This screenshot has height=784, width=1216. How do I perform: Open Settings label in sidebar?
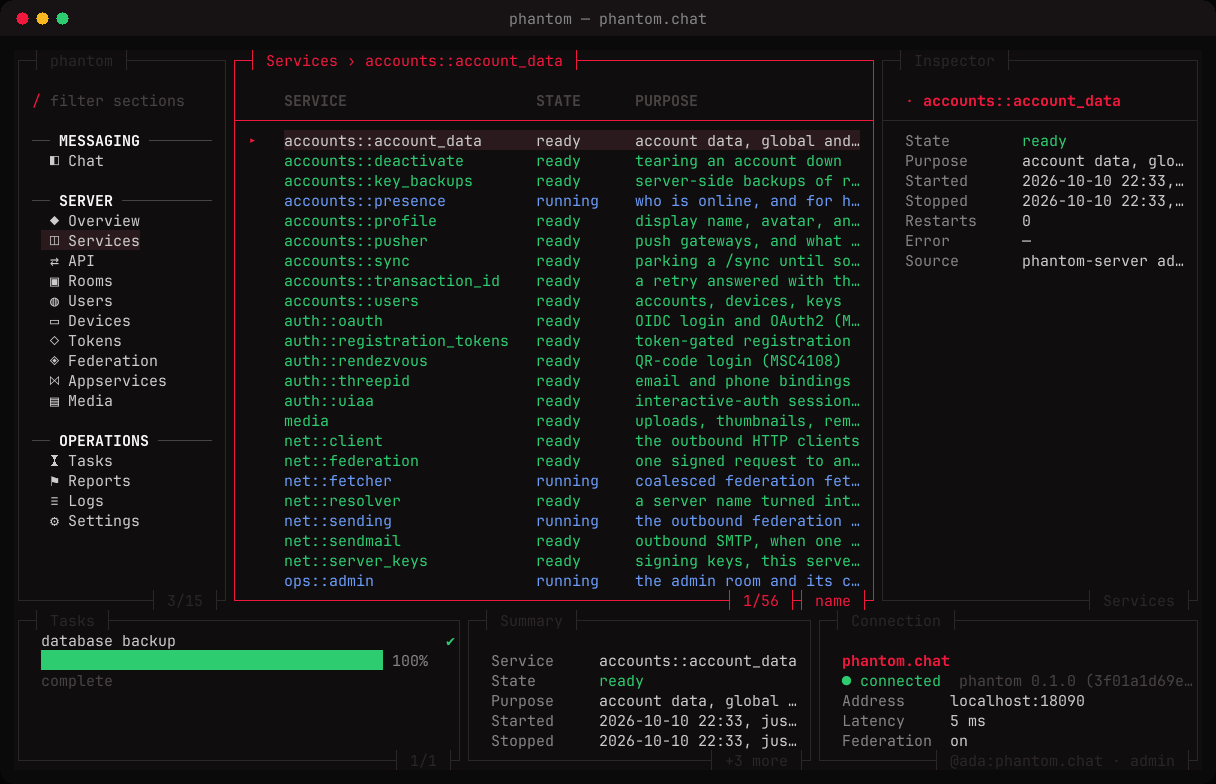[x=104, y=521]
